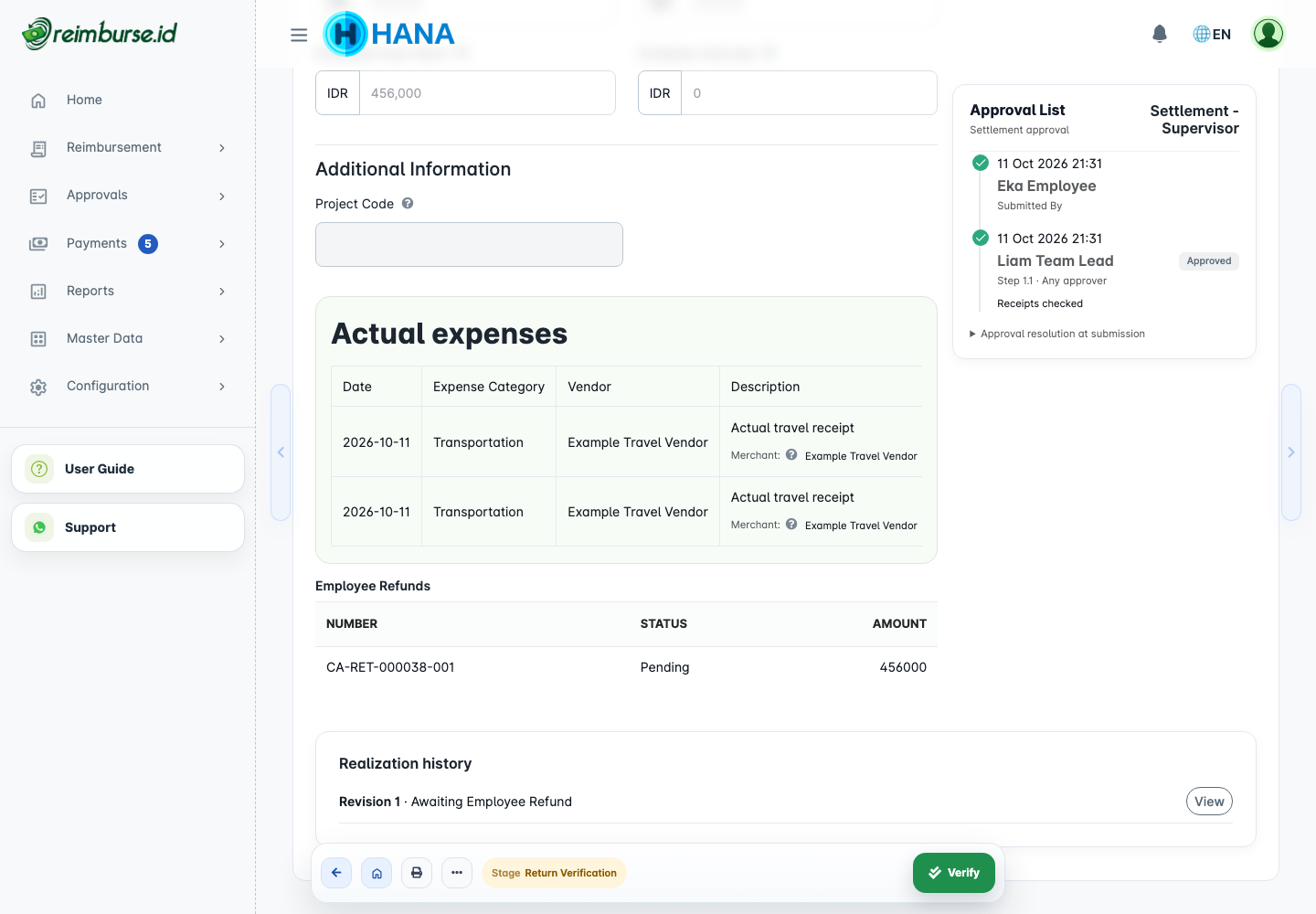The width and height of the screenshot is (1316, 914).
Task: Print the settlement using printer icon
Action: pyautogui.click(x=417, y=873)
